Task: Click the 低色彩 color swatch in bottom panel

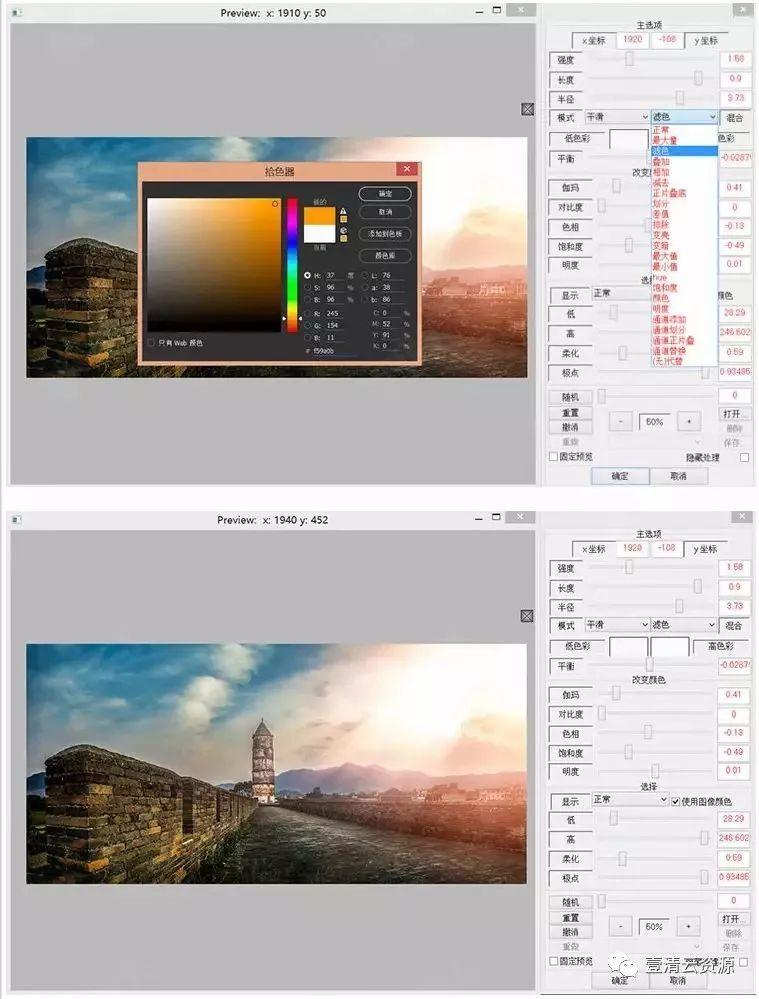Action: coord(628,646)
